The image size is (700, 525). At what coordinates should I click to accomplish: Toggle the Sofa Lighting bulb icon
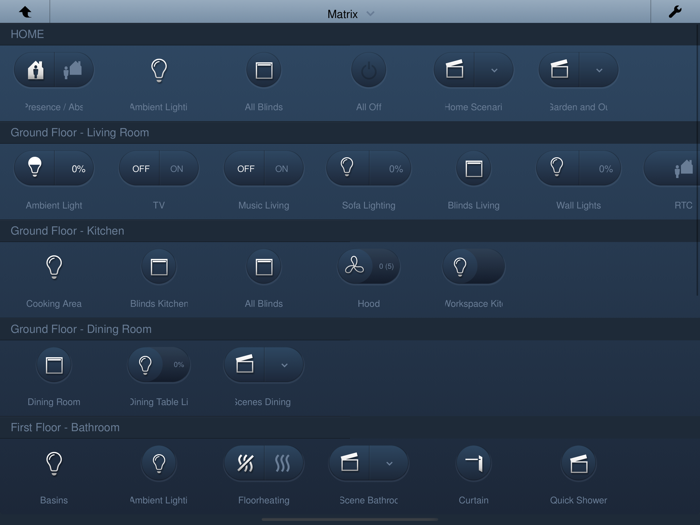[x=347, y=168]
